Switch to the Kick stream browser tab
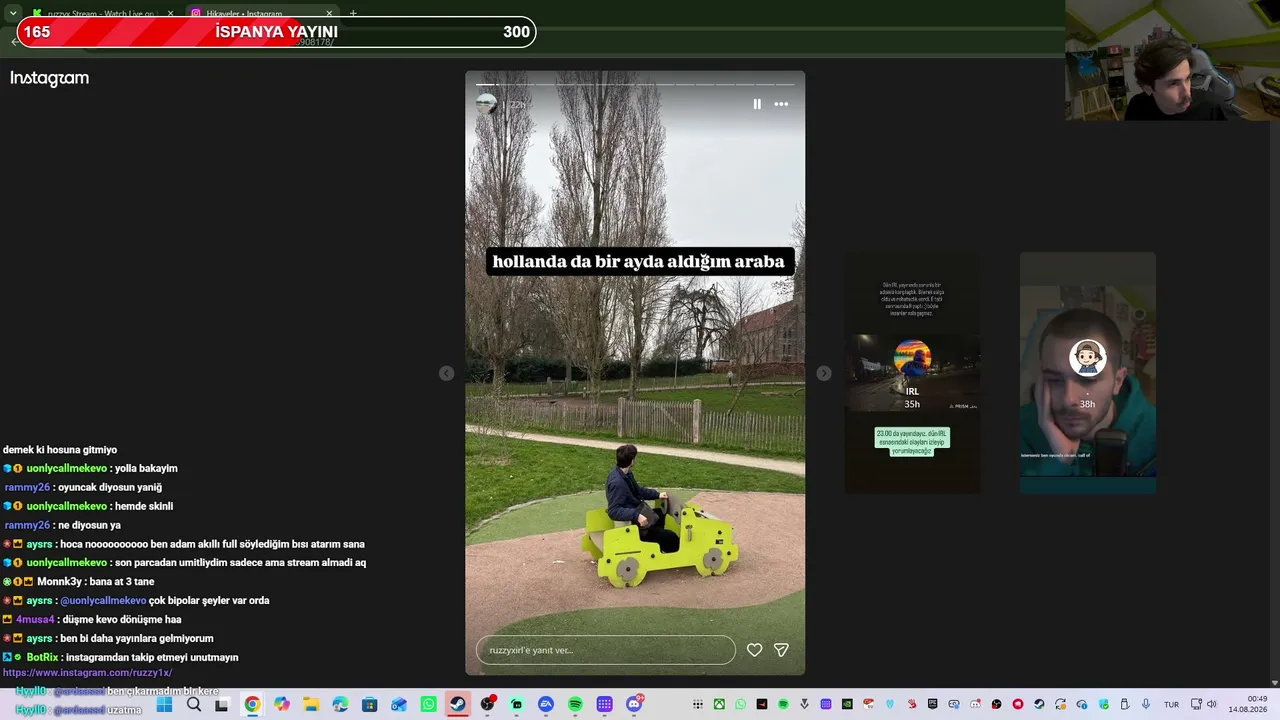The image size is (1280, 720). pos(101,14)
